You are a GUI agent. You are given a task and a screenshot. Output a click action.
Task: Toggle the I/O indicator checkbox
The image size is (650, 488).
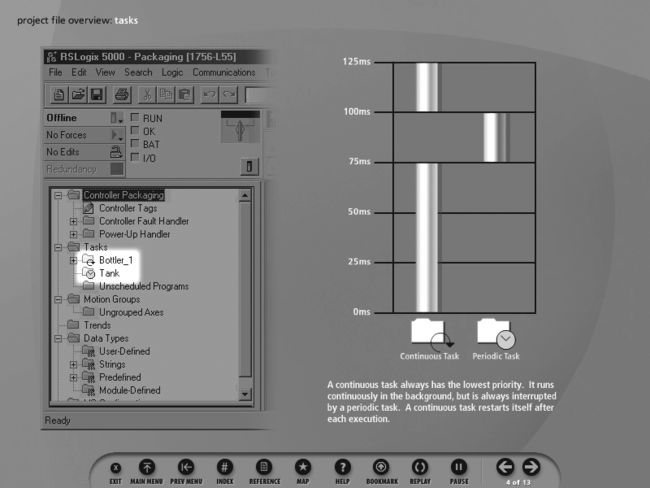tap(134, 157)
